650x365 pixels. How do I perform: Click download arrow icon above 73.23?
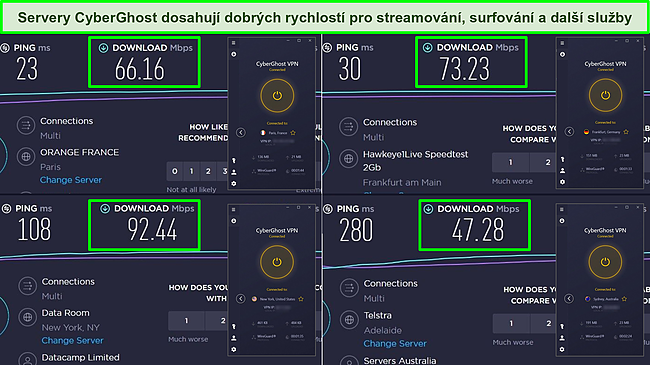(427, 48)
